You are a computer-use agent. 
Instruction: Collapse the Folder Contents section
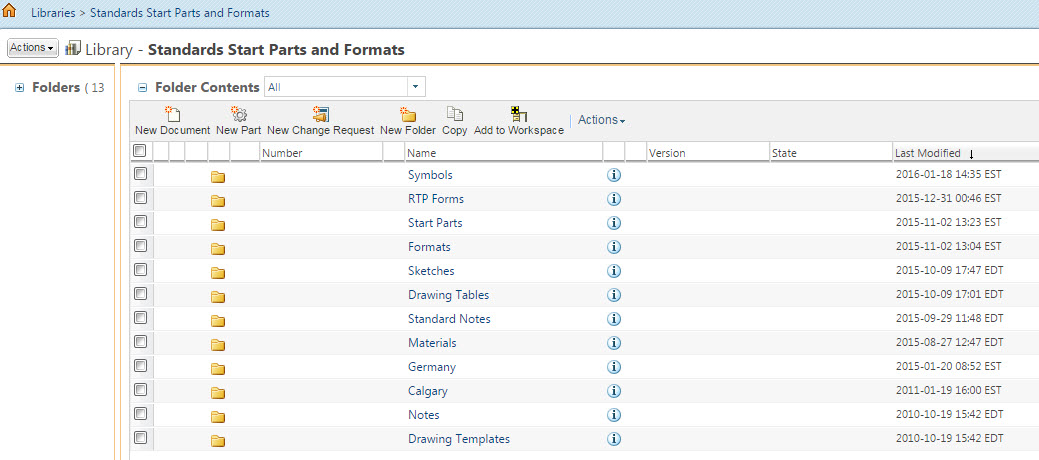[142, 87]
